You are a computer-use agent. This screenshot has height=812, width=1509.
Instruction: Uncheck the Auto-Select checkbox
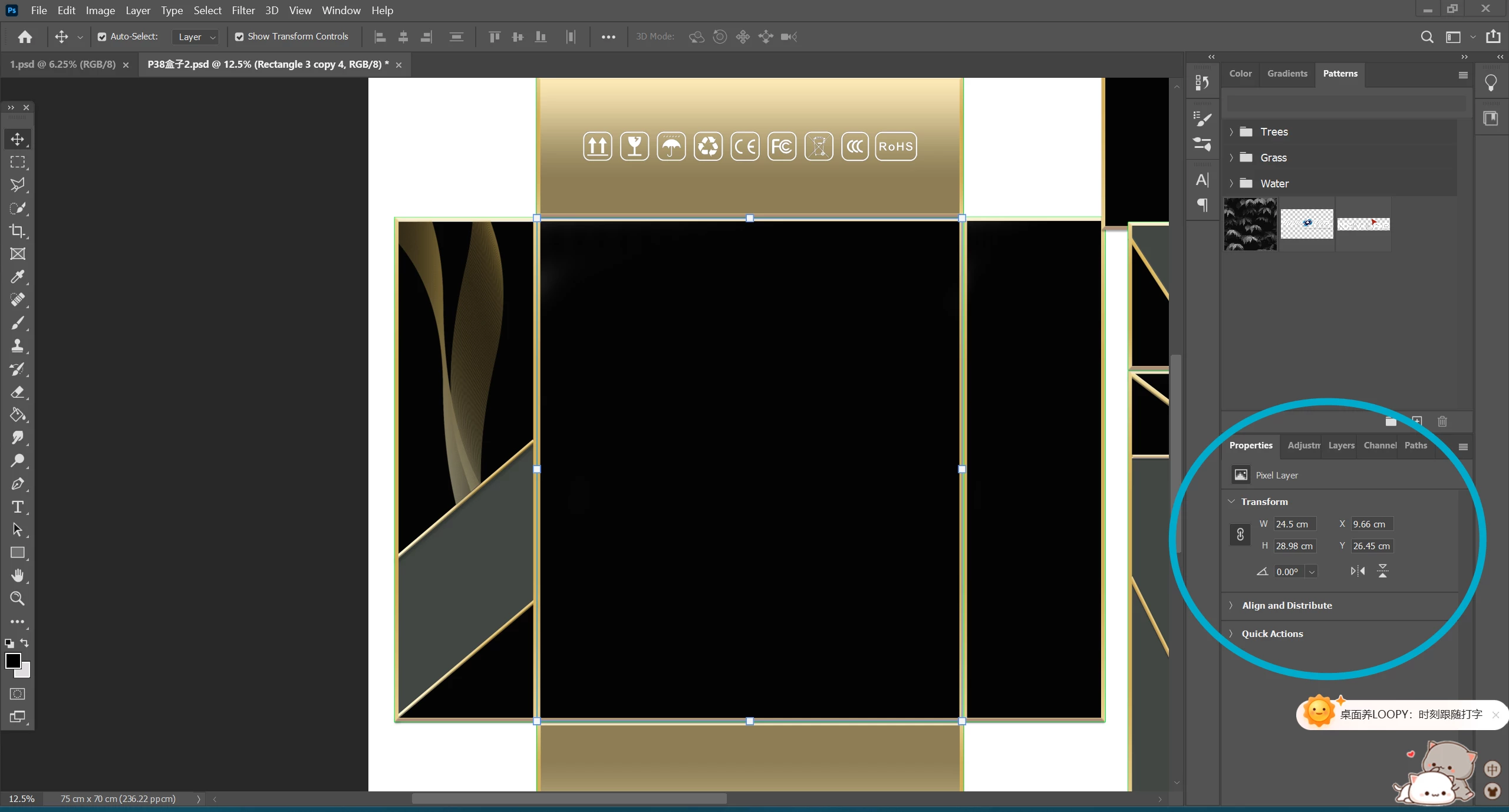point(102,37)
